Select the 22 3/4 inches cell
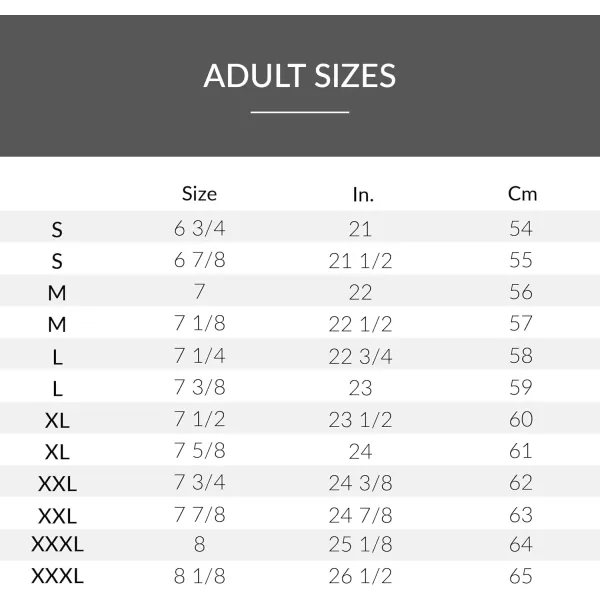The width and height of the screenshot is (600, 600). click(x=360, y=356)
